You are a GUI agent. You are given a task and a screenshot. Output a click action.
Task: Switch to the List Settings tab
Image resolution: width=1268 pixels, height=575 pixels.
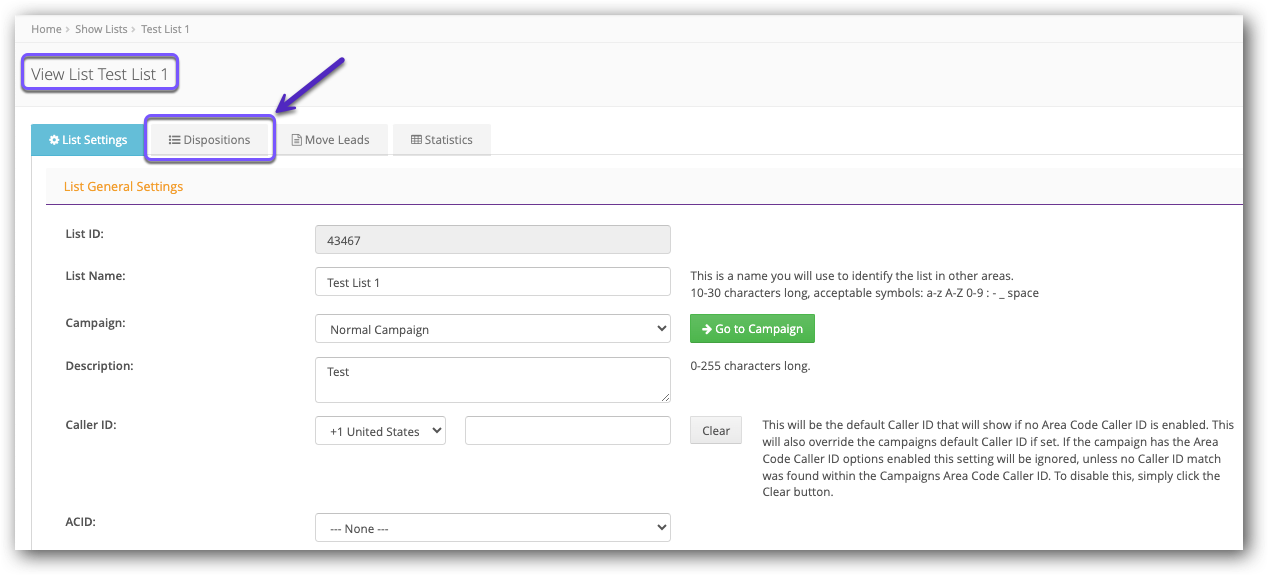[88, 140]
